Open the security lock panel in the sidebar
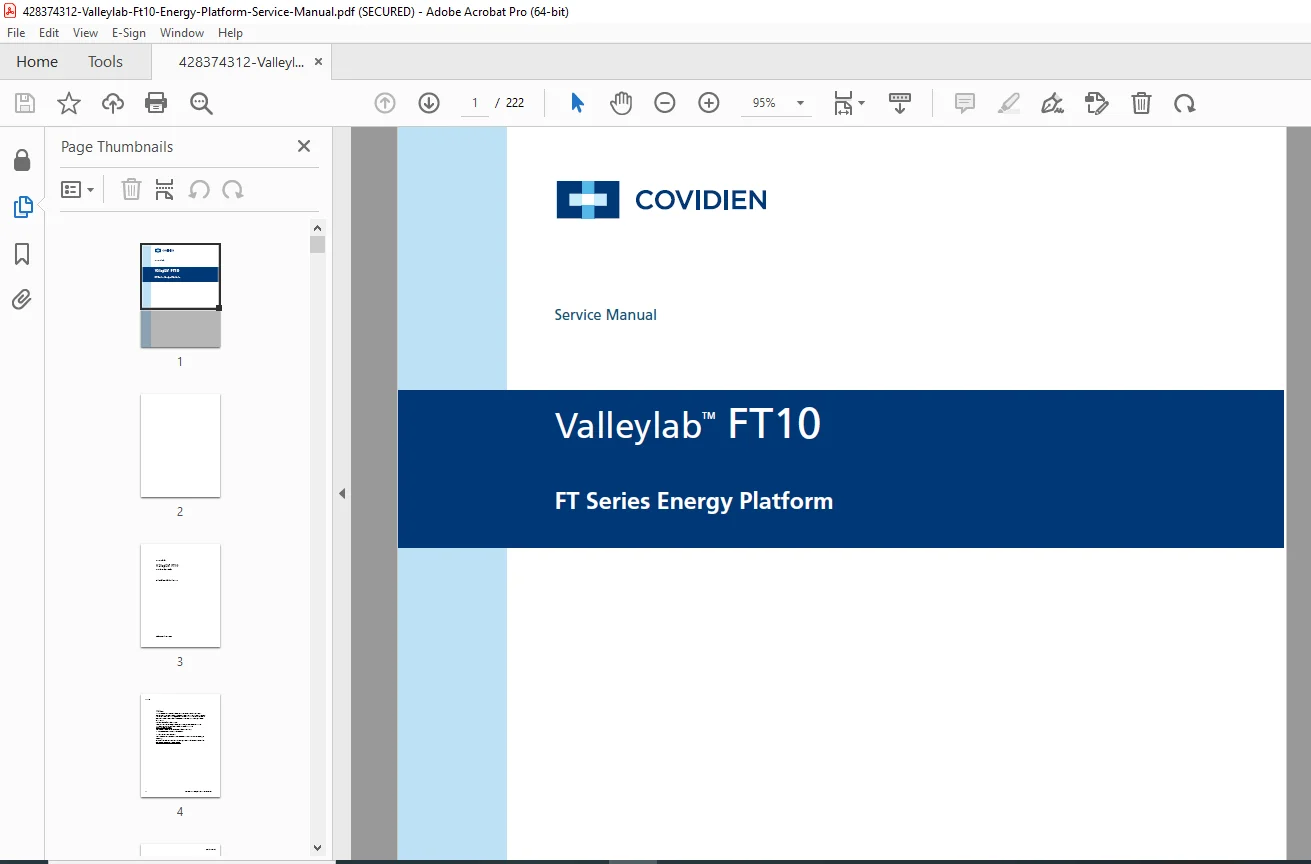This screenshot has width=1311, height=864. [x=22, y=160]
